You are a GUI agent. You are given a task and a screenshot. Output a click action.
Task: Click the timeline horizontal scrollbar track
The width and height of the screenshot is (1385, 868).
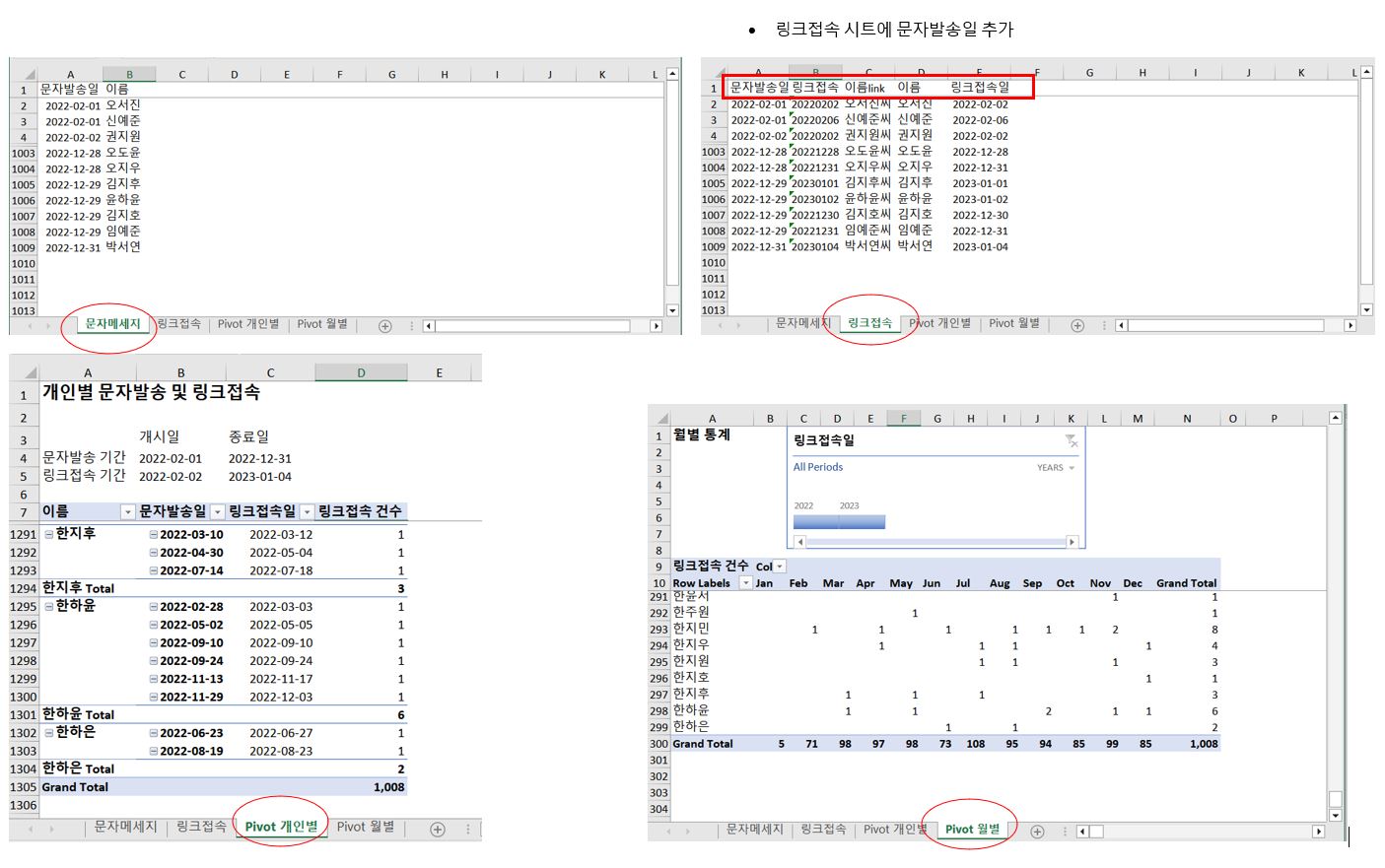pos(937,542)
